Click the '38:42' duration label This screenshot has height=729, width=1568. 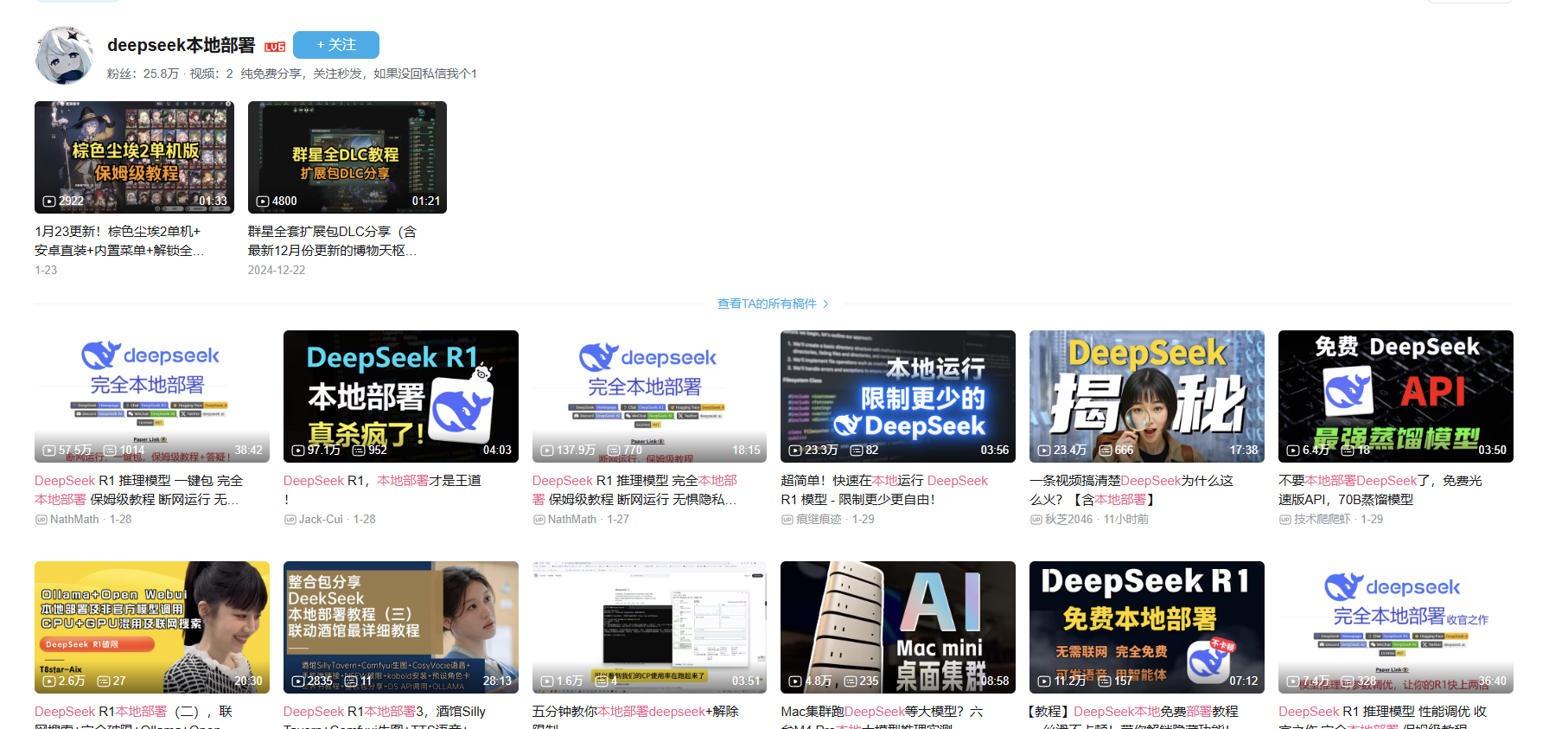[248, 451]
